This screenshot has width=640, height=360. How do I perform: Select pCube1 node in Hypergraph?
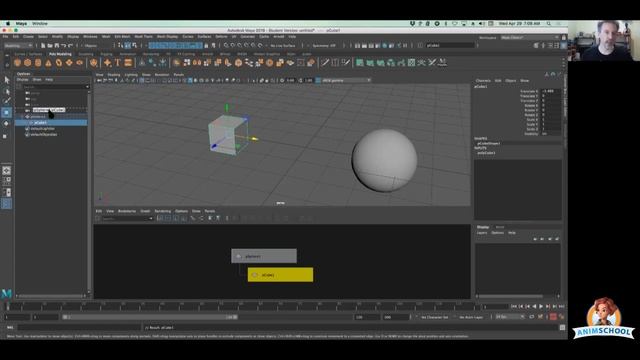click(x=280, y=275)
